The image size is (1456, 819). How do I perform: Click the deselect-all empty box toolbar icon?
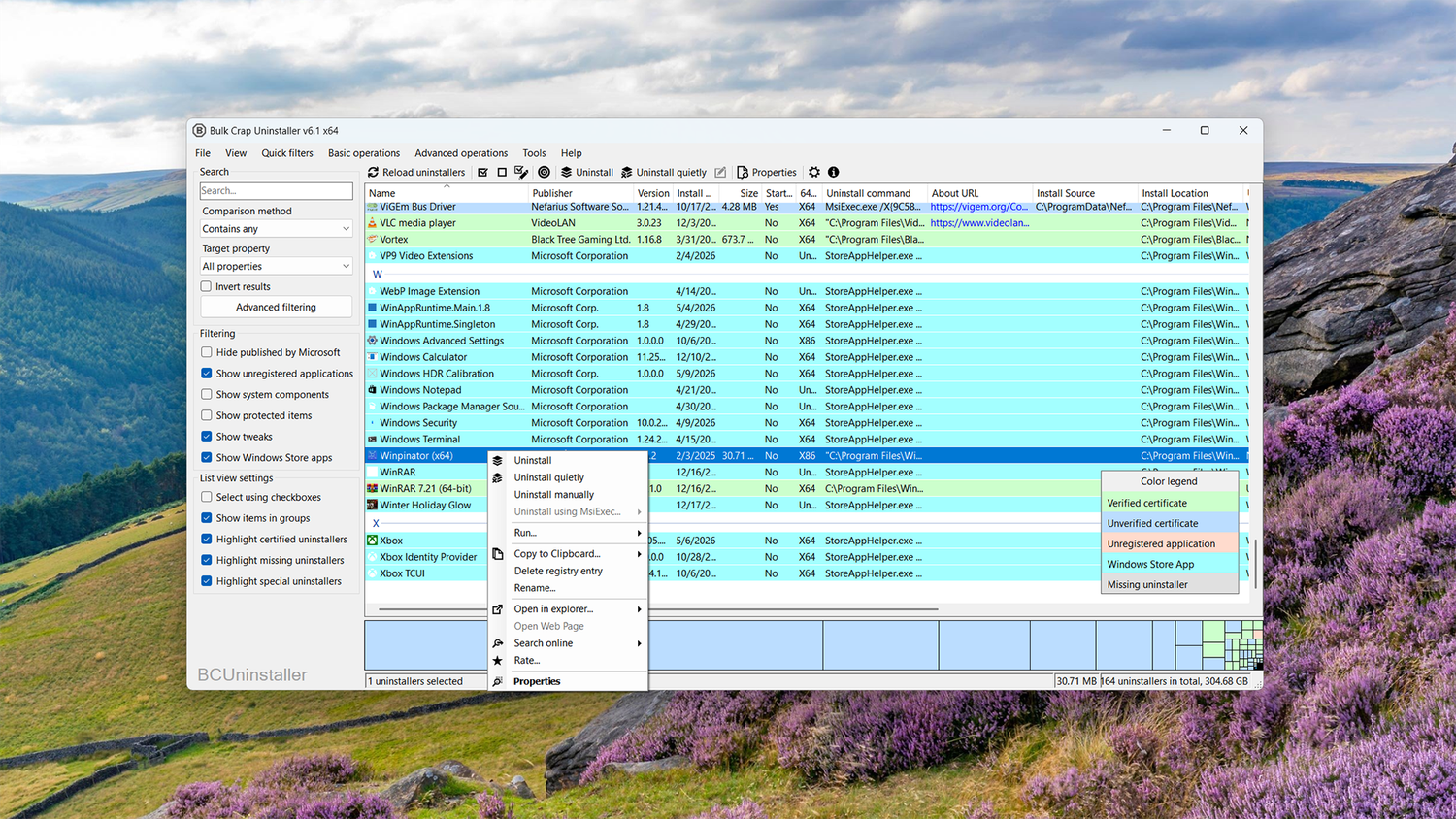click(x=502, y=172)
